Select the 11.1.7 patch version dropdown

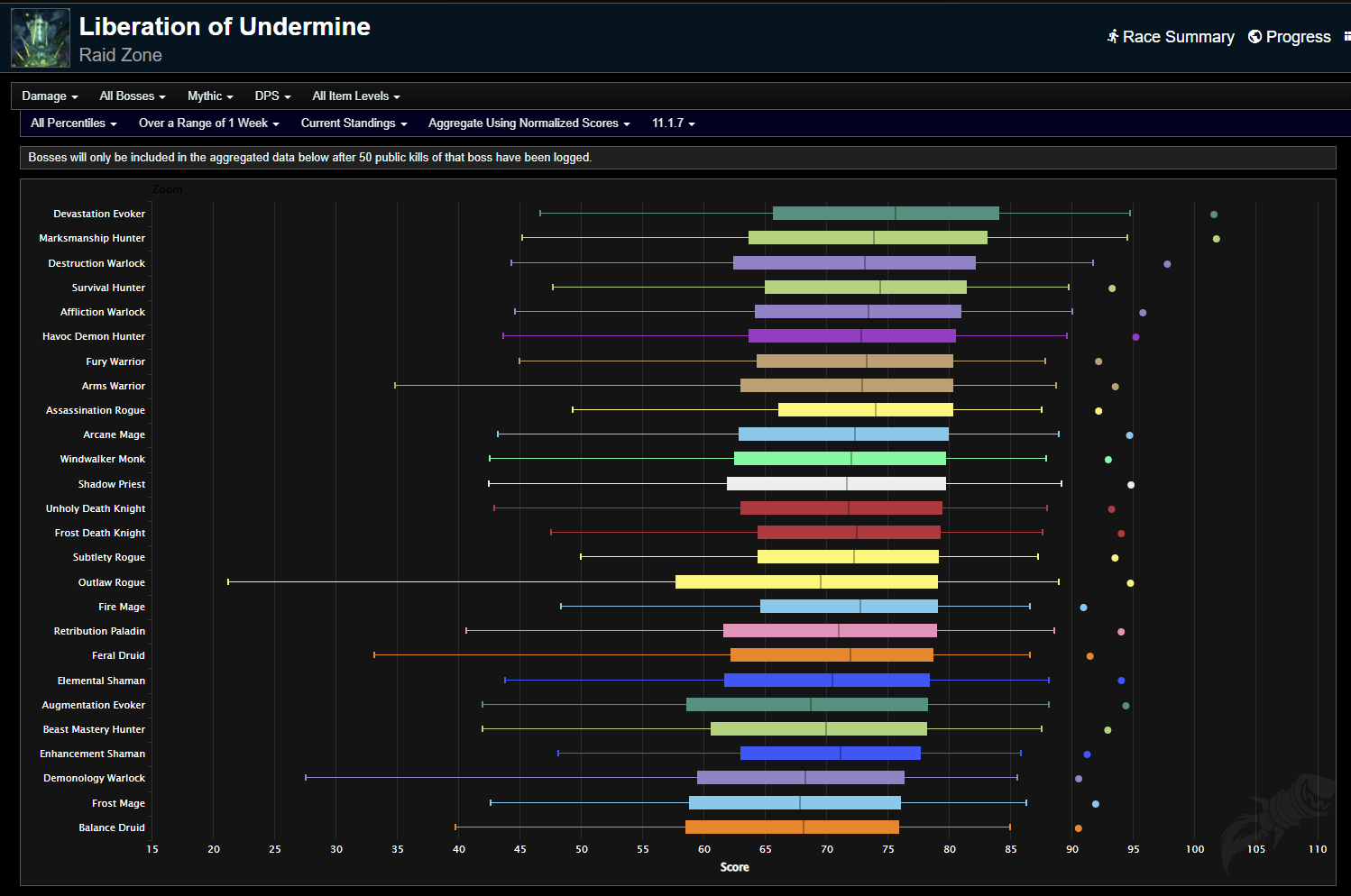pyautogui.click(x=673, y=123)
